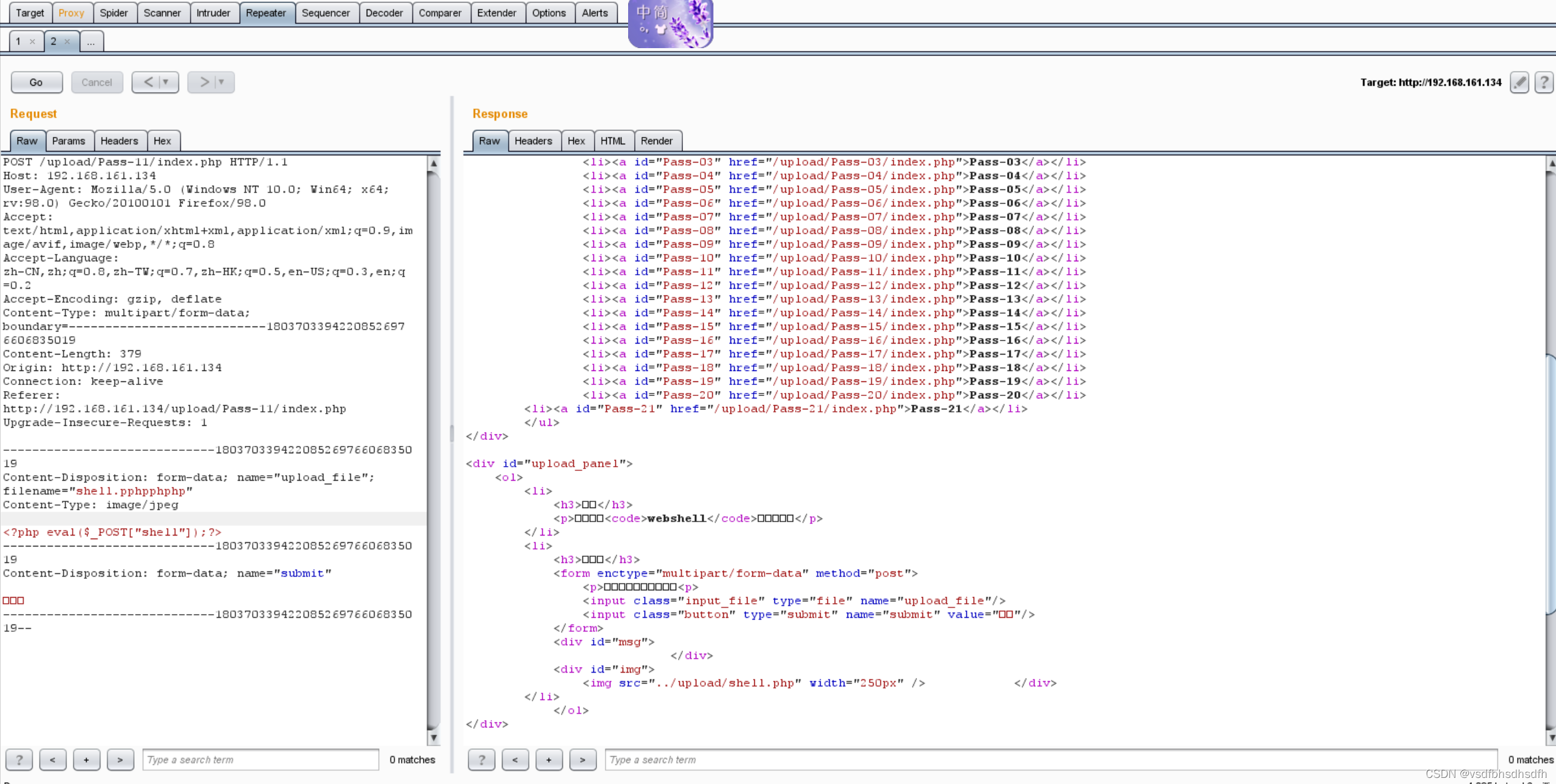This screenshot has width=1556, height=784.
Task: Close Repeater tab 1
Action: (32, 41)
